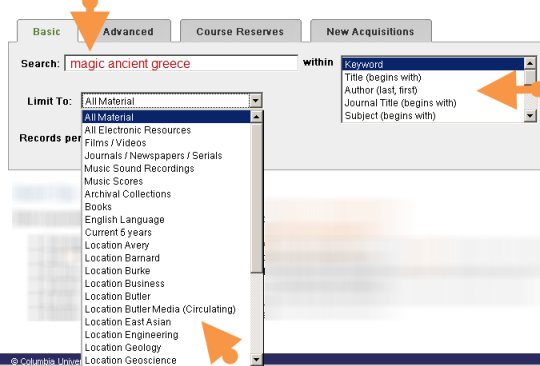Choose Archival Collections limit
540x366 pixels.
[x=167, y=194]
